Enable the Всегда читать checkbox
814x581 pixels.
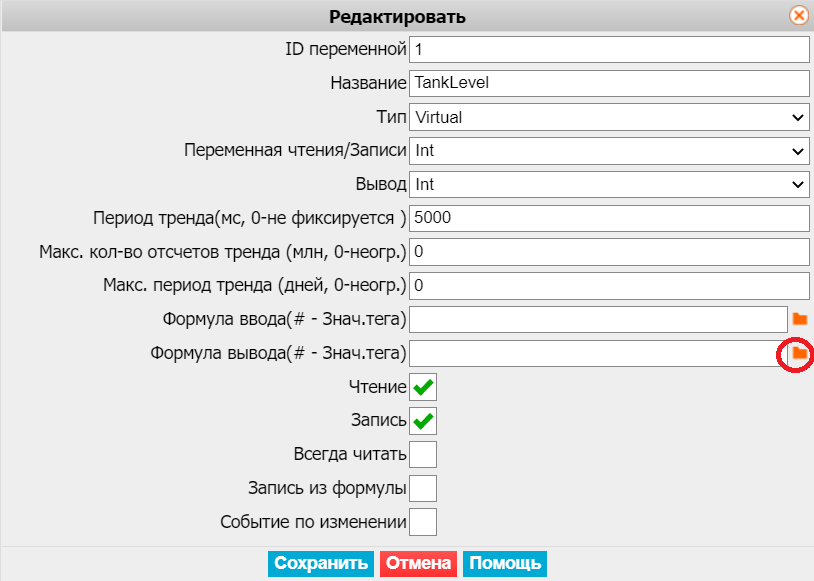point(423,454)
